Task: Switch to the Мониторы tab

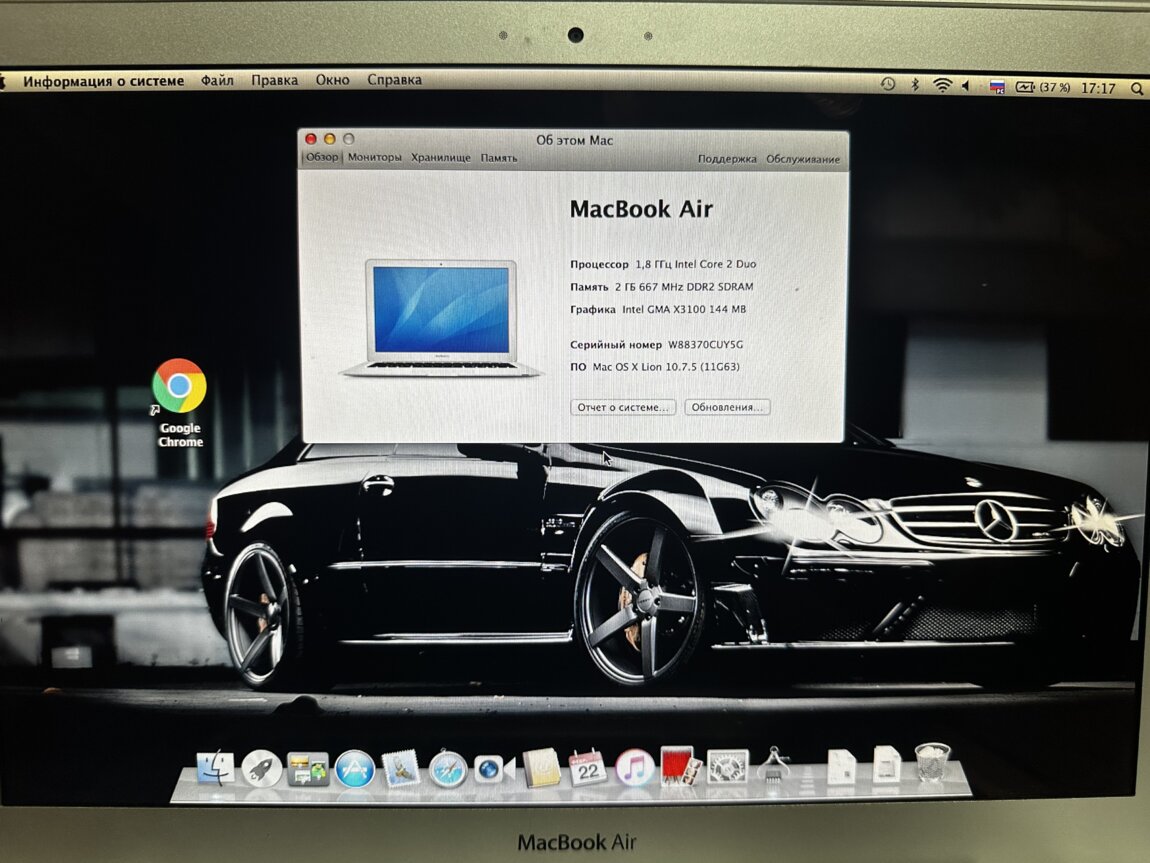Action: click(374, 158)
